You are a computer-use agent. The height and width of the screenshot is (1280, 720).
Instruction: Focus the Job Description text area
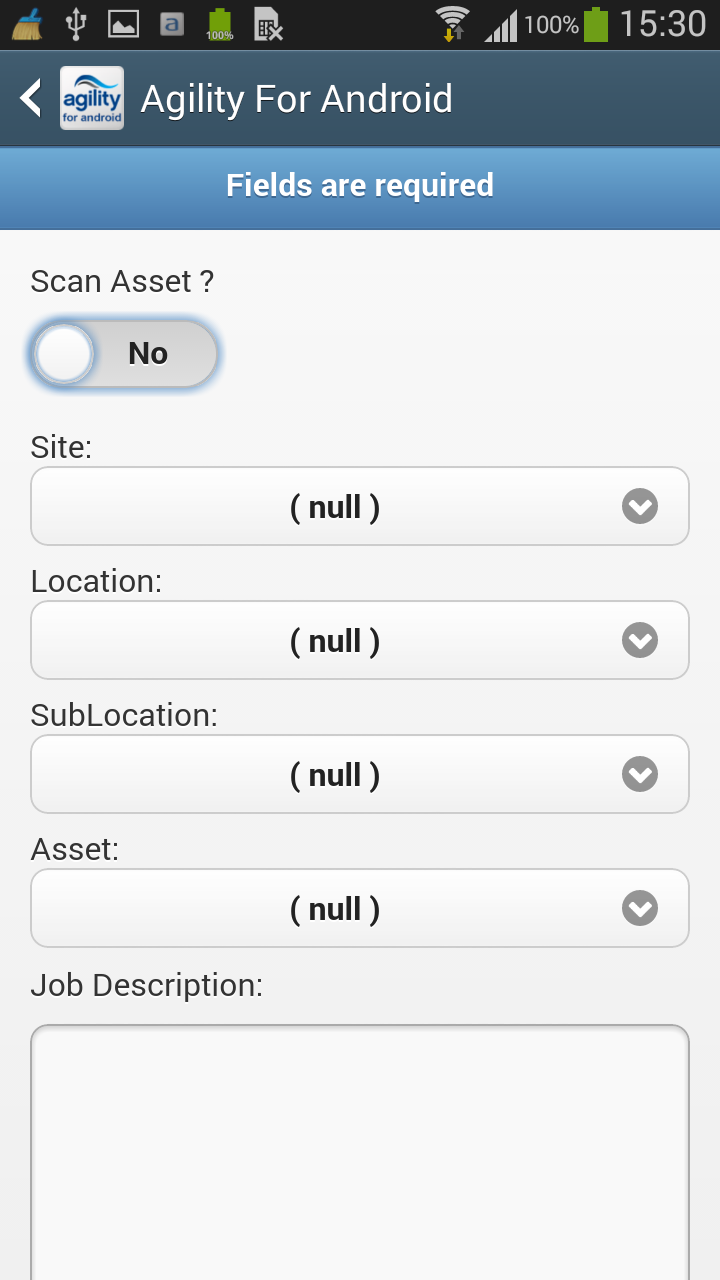click(360, 1150)
